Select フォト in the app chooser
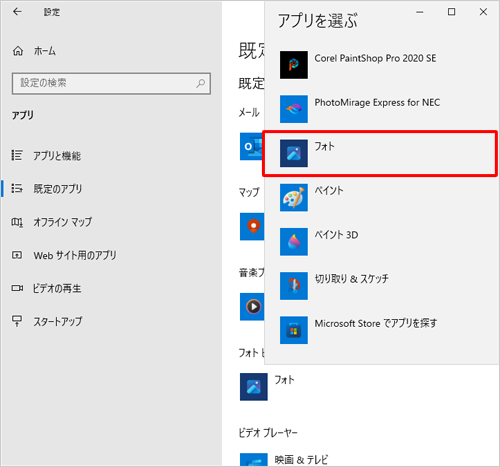Screen dimensions: 500x467 380,153
